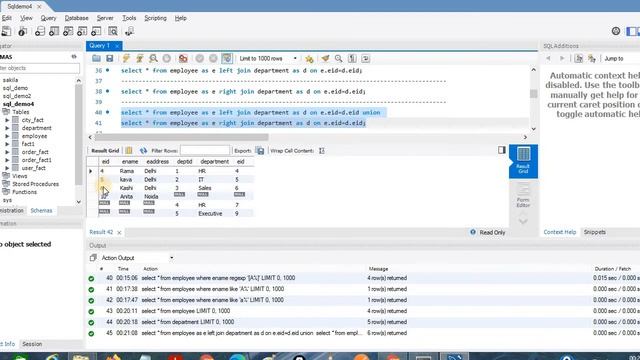Close the Query 1 tab
This screenshot has width=640, height=360.
coord(117,46)
